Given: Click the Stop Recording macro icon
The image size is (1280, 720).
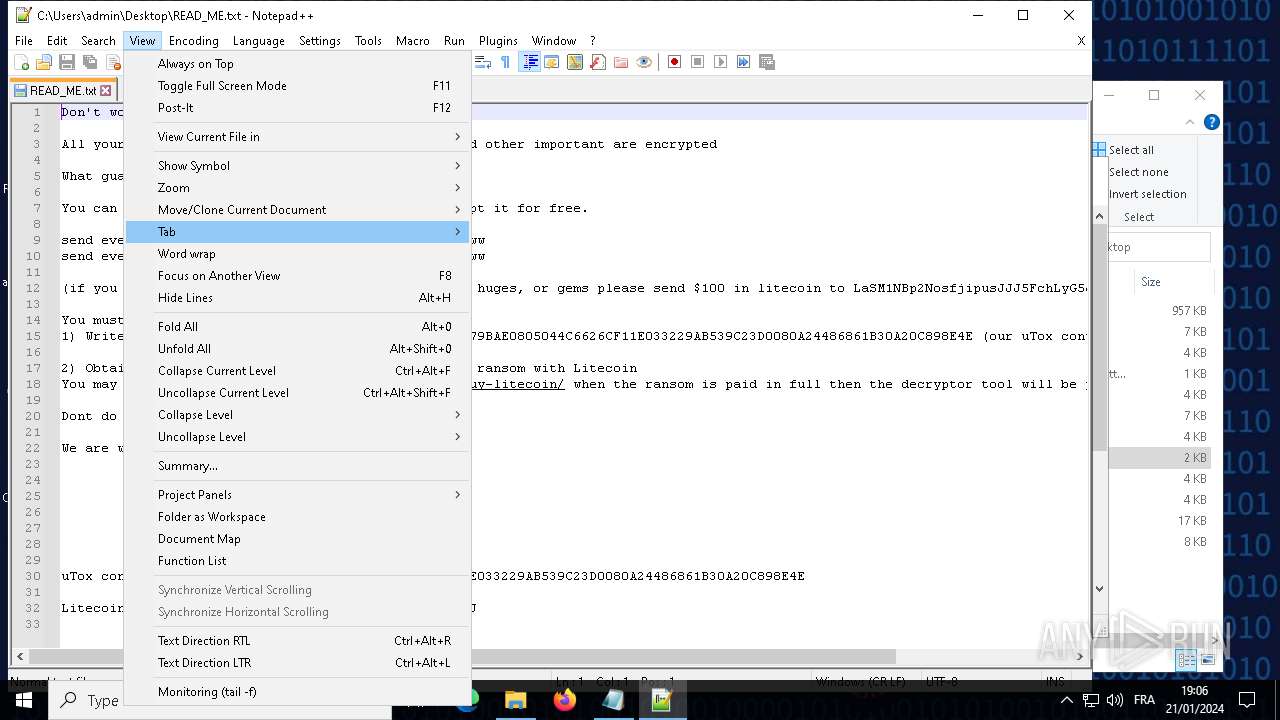Looking at the screenshot, I should click(698, 62).
